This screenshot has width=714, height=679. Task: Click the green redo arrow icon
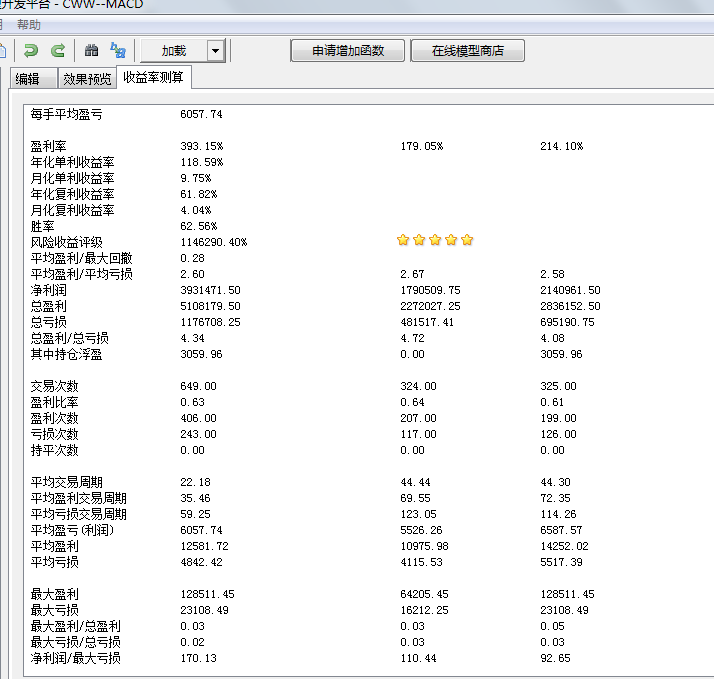58,50
